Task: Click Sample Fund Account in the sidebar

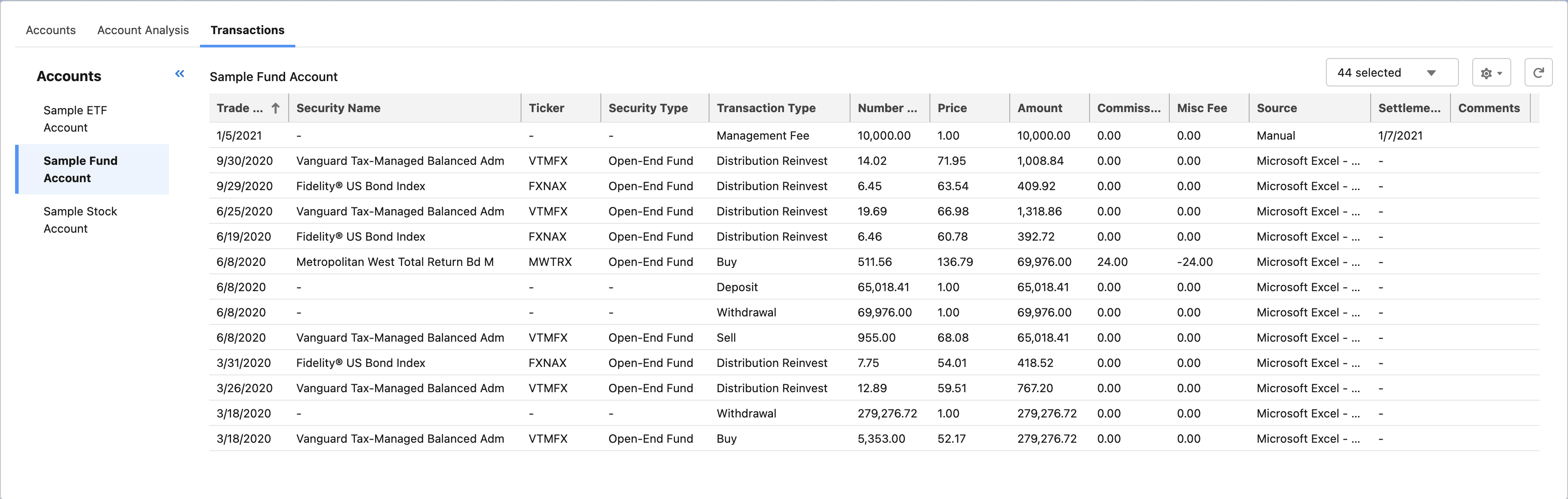Action: click(80, 169)
